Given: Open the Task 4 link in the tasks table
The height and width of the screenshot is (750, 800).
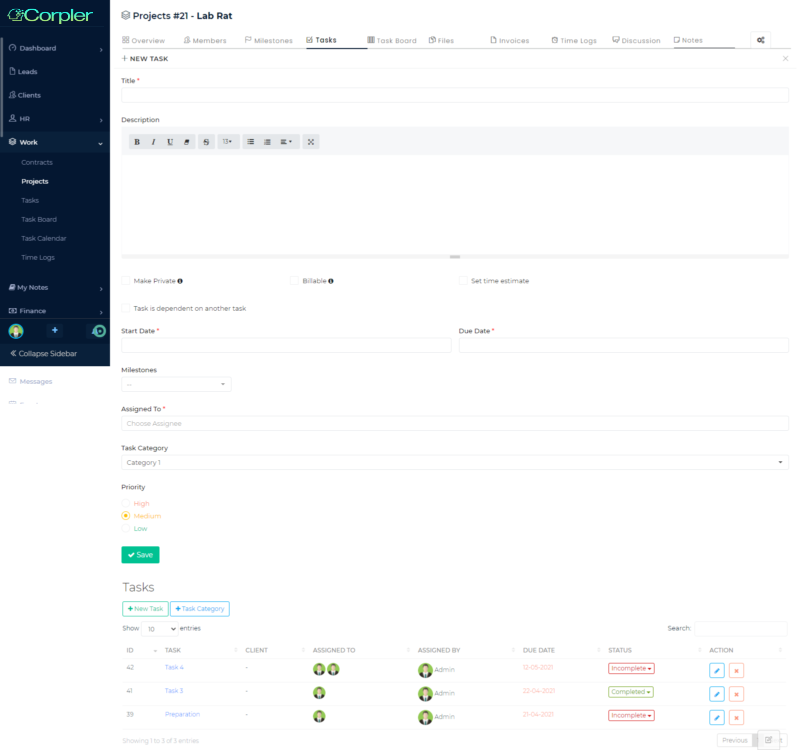Looking at the screenshot, I should (x=173, y=667).
